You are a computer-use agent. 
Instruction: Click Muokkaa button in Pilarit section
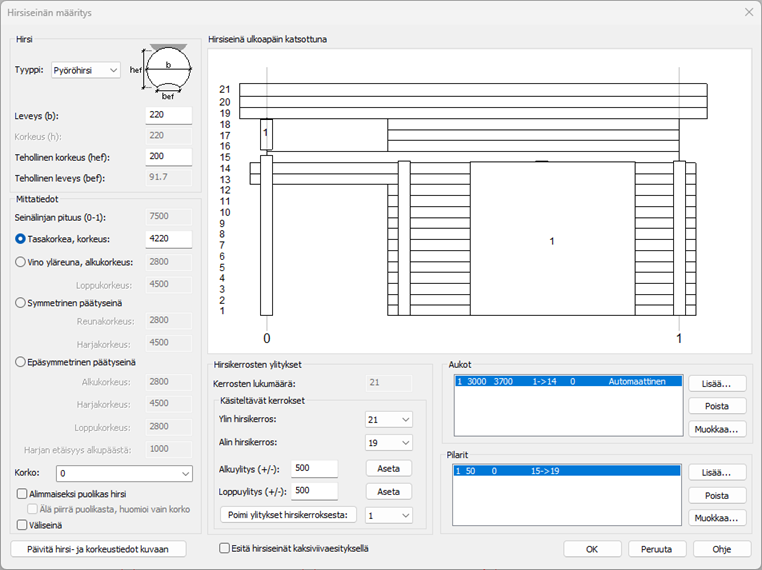(717, 518)
